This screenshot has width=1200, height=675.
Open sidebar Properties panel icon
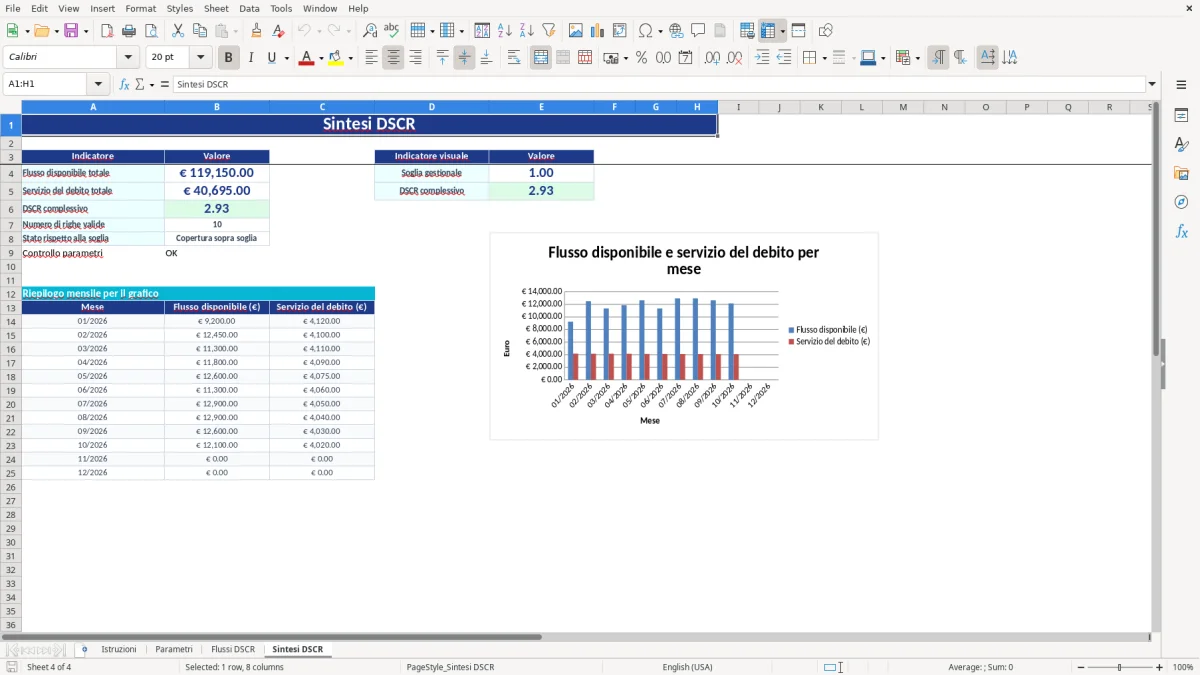1181,116
